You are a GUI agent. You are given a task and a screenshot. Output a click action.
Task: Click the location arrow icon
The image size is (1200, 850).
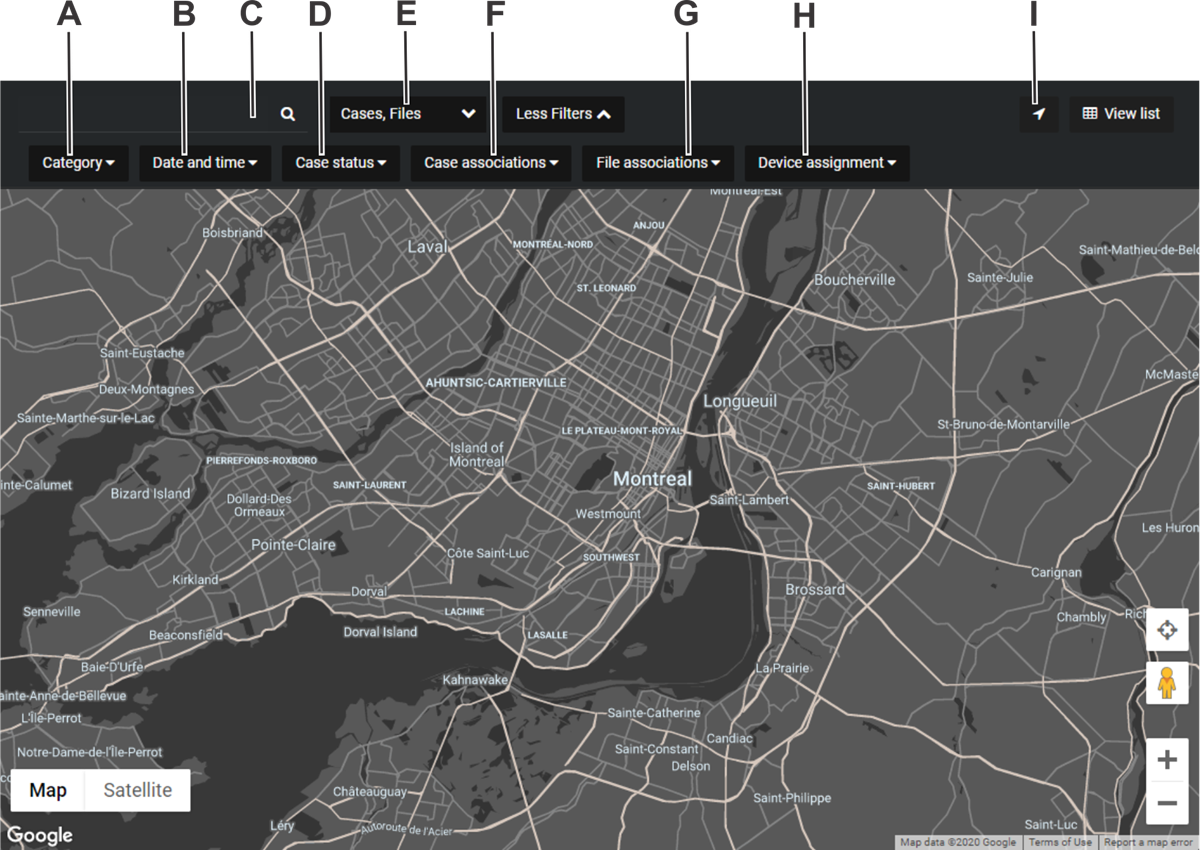1039,114
